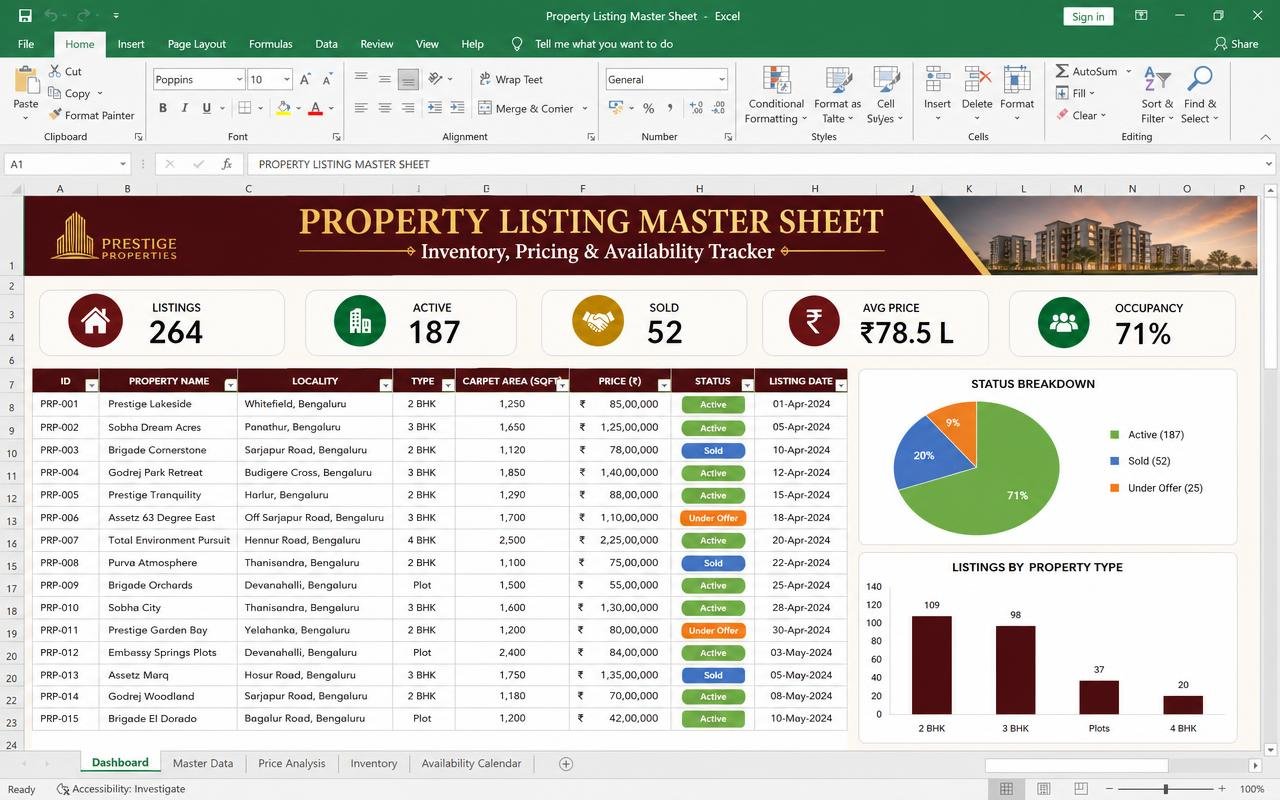Image resolution: width=1280 pixels, height=800 pixels.
Task: Open the Fill Color dropdown arrow
Action: coord(300,108)
